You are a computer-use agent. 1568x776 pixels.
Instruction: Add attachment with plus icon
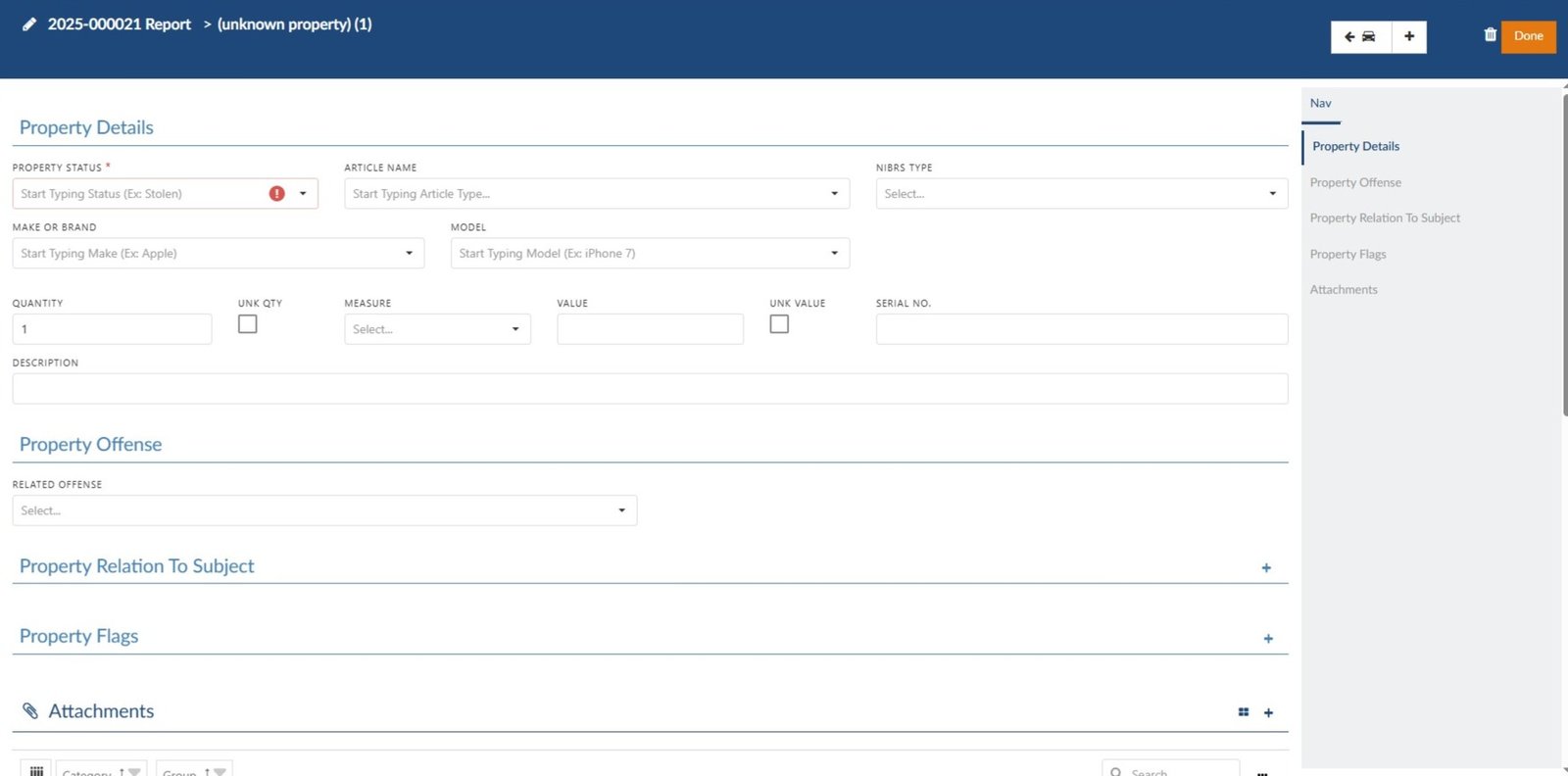point(1268,713)
